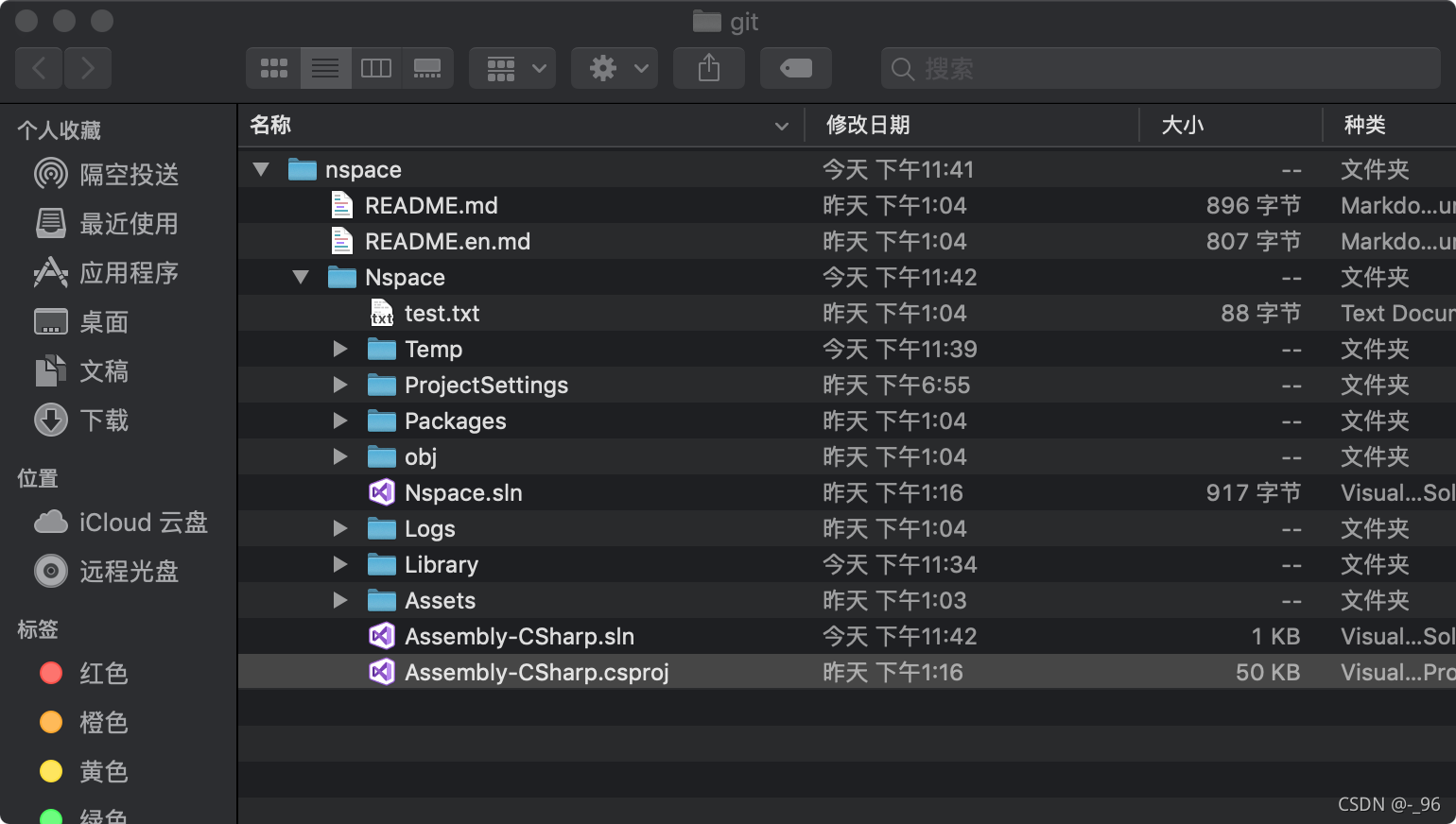Select the nspace root folder icon

pyautogui.click(x=303, y=170)
